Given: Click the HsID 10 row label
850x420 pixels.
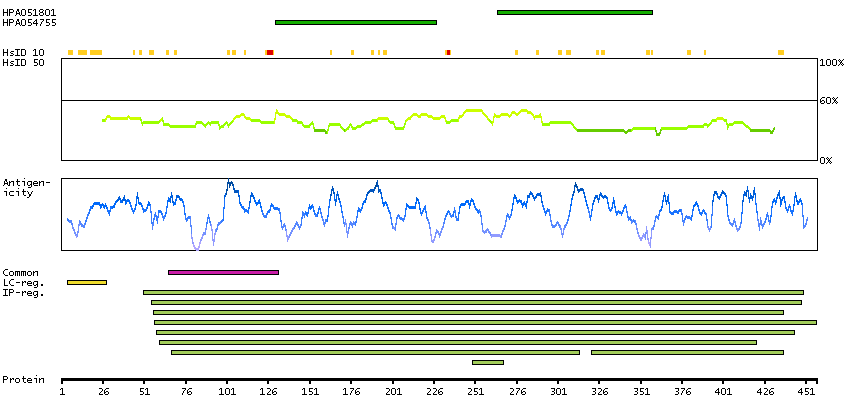Looking at the screenshot, I should 23,52.
